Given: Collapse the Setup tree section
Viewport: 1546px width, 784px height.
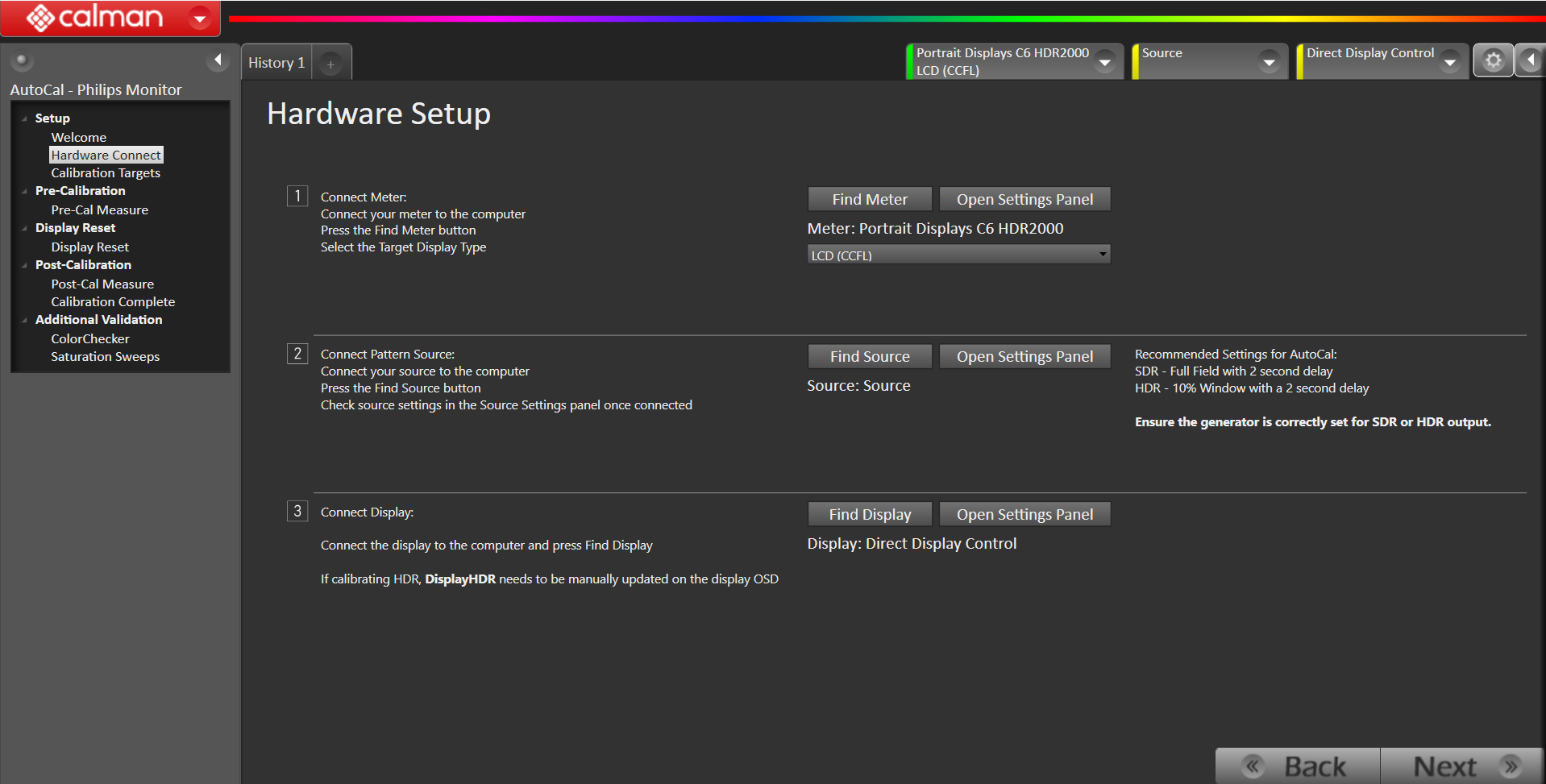Looking at the screenshot, I should (x=25, y=118).
